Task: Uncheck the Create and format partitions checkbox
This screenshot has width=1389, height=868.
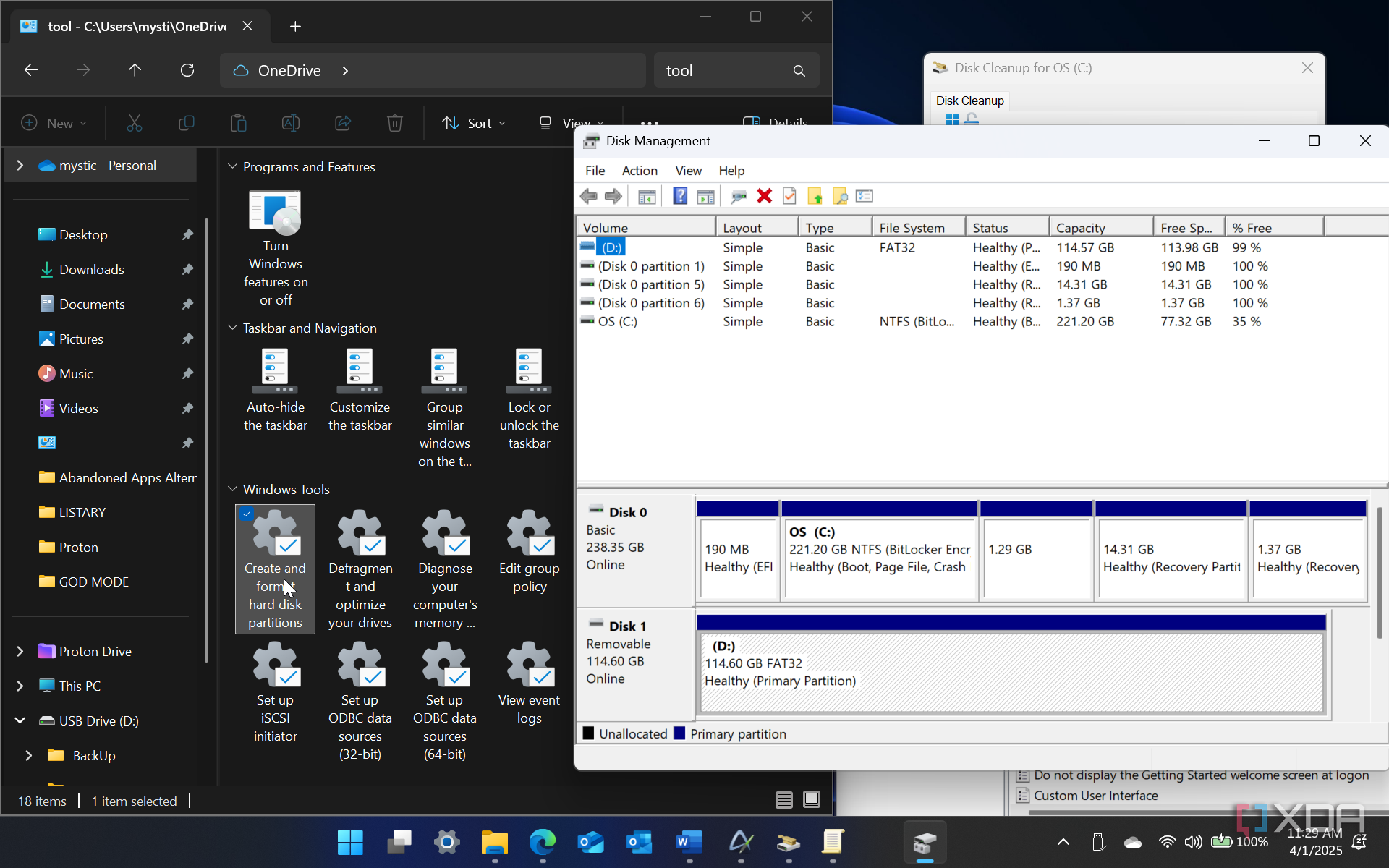Action: tap(247, 514)
